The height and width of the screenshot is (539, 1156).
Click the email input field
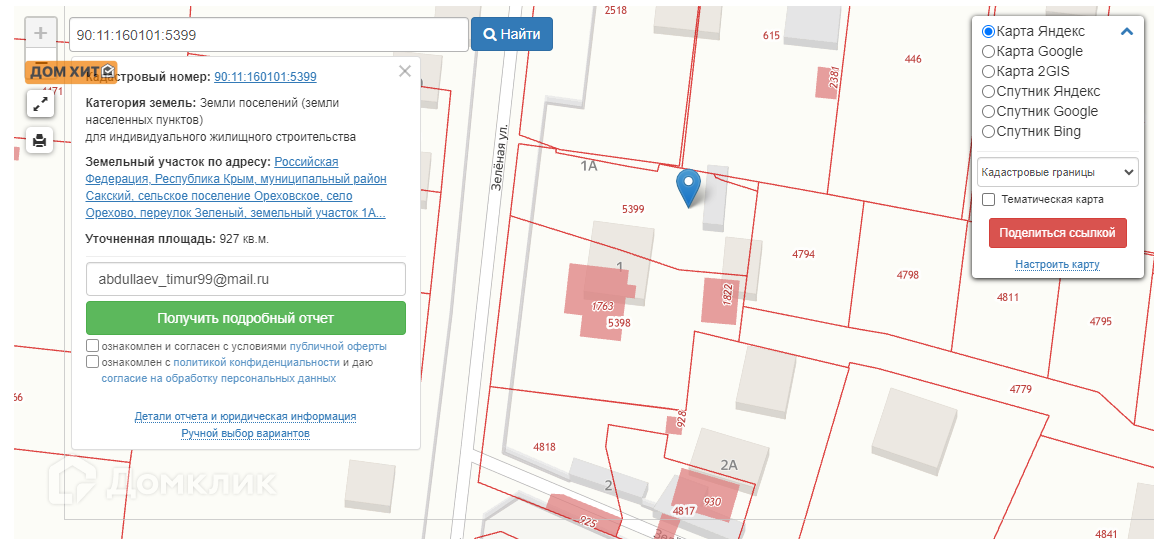[245, 280]
